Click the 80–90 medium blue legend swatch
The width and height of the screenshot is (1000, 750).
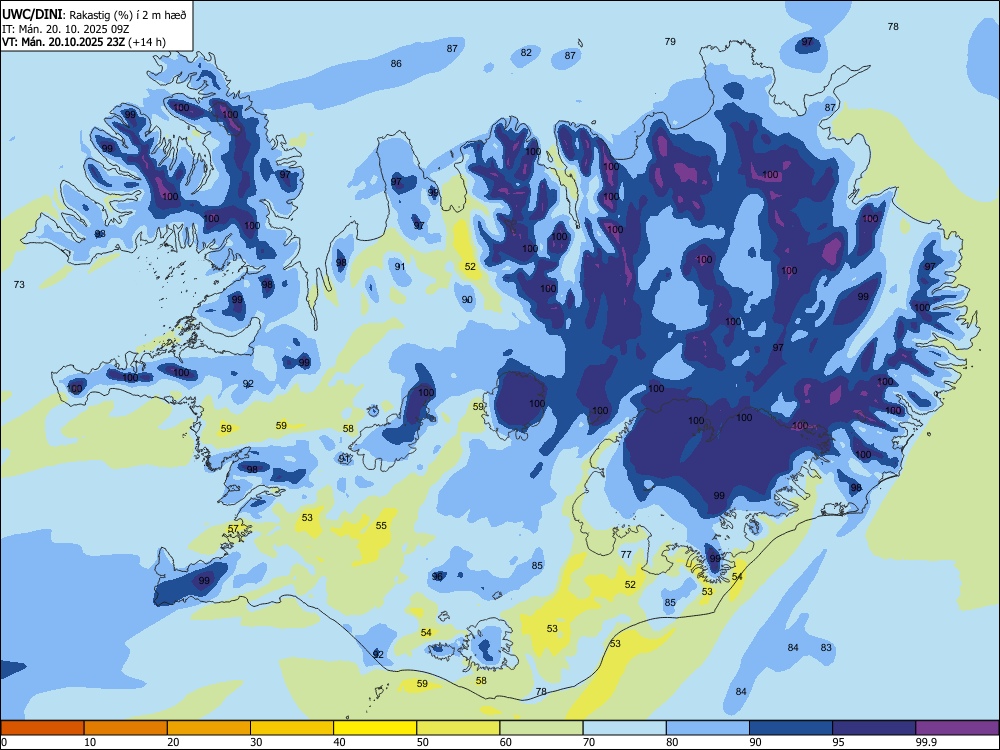707,728
